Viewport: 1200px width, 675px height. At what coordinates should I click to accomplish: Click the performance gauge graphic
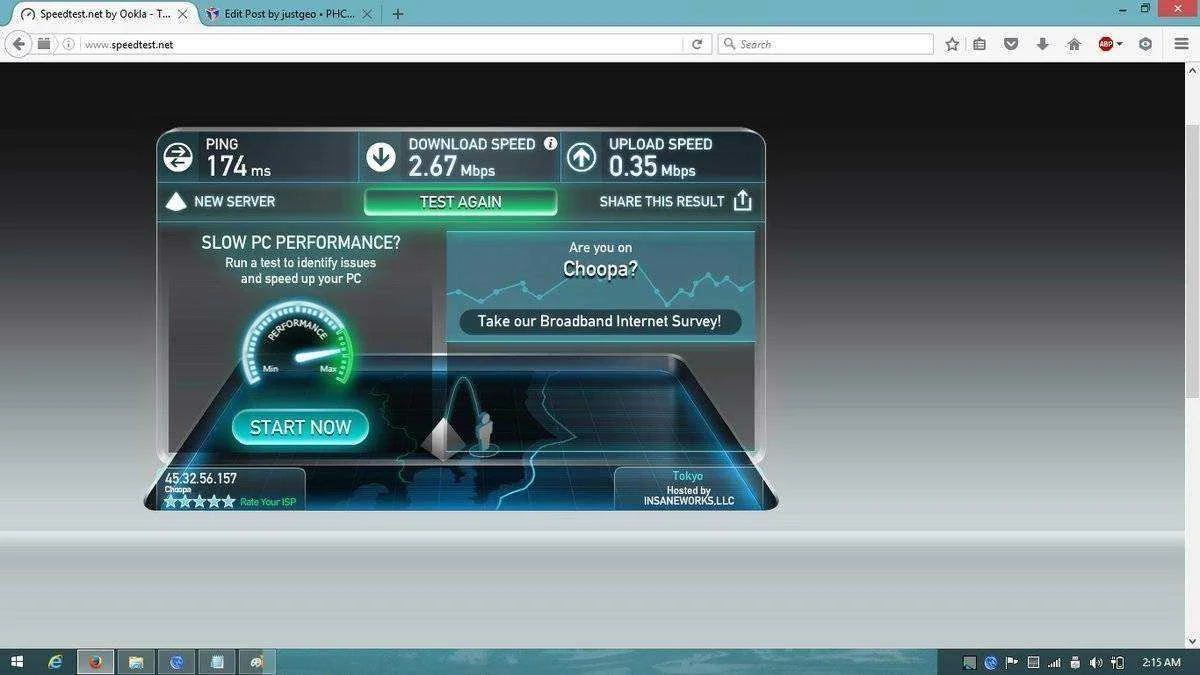(297, 345)
